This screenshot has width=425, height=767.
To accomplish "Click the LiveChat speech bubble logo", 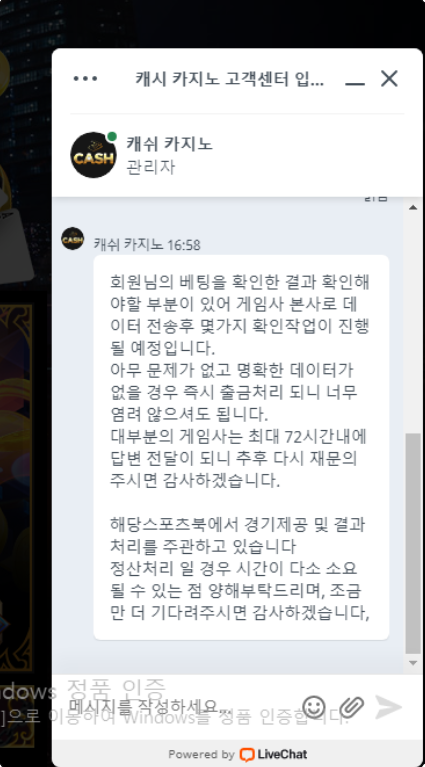I will (246, 754).
